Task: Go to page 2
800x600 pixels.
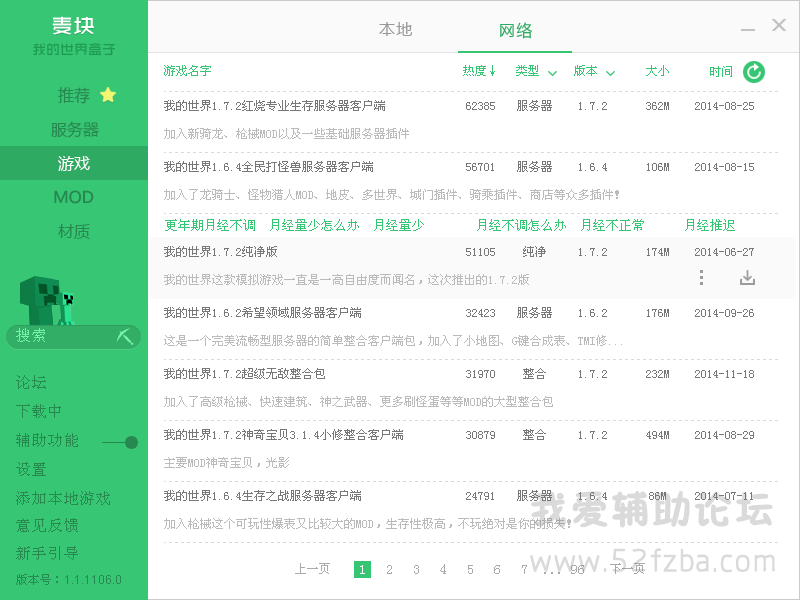Action: [389, 569]
